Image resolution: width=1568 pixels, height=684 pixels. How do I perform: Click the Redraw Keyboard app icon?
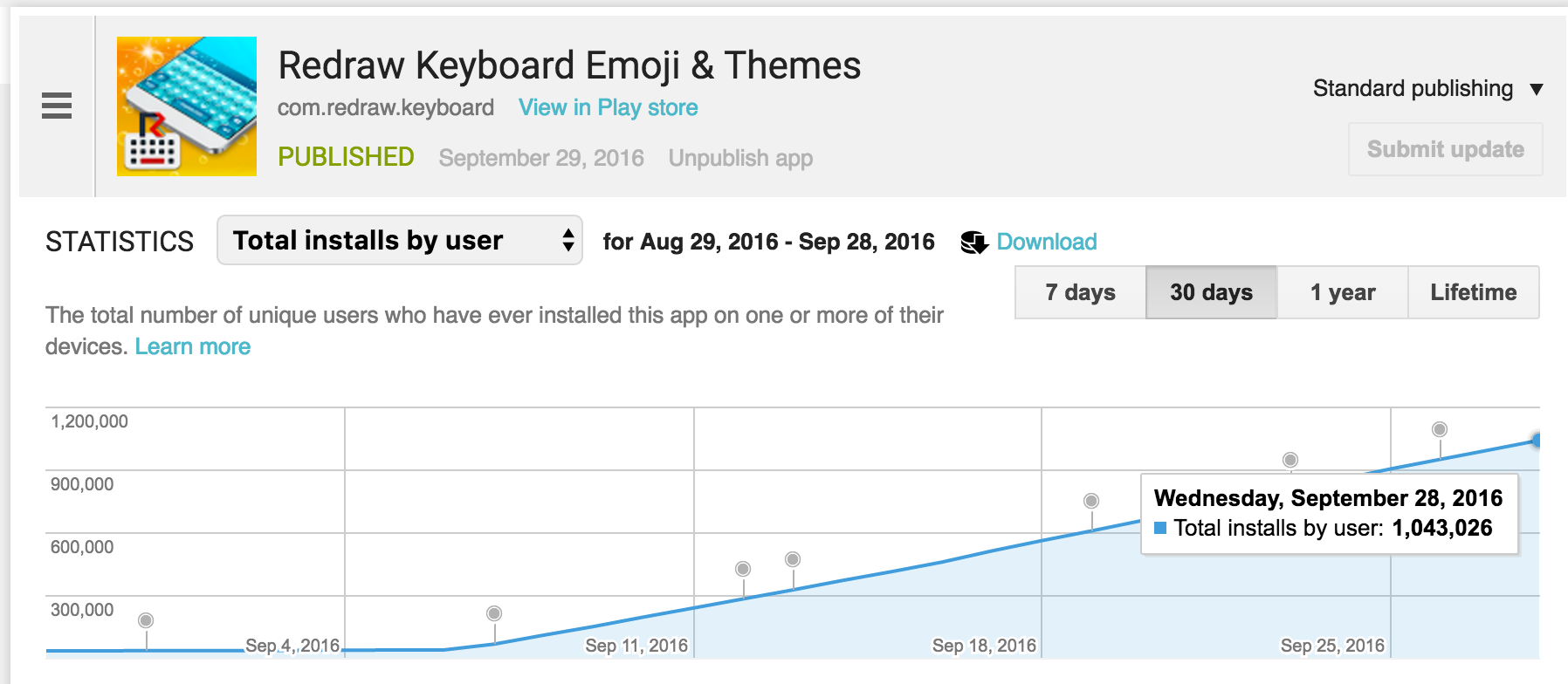(187, 106)
